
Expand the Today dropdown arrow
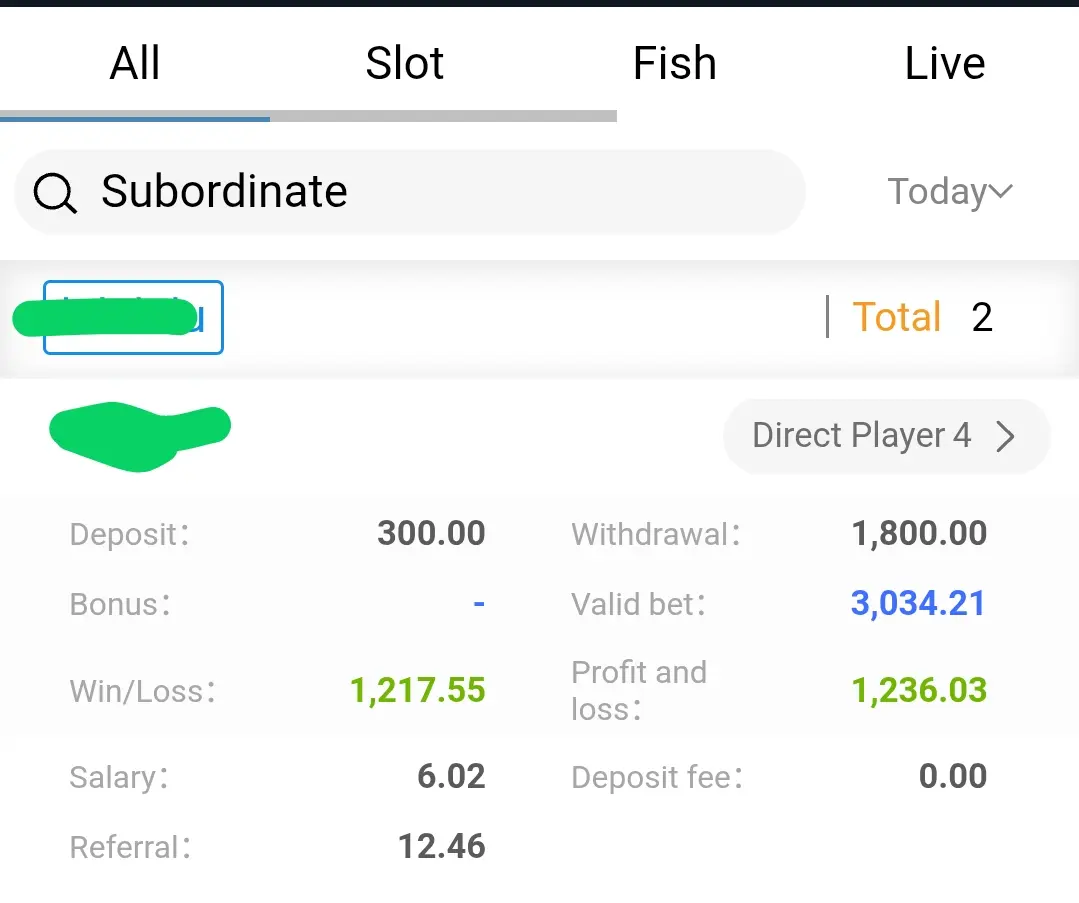(x=1001, y=191)
